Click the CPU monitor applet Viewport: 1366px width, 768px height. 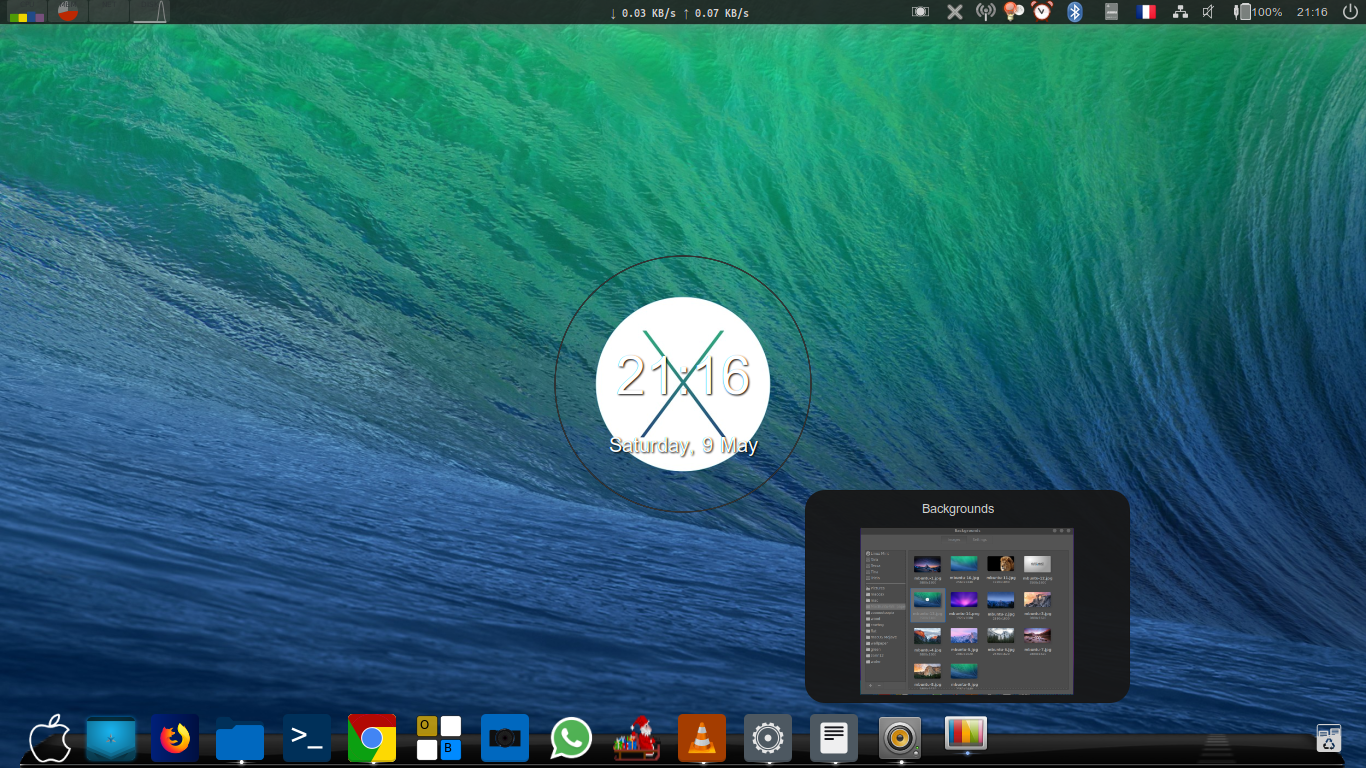[27, 12]
